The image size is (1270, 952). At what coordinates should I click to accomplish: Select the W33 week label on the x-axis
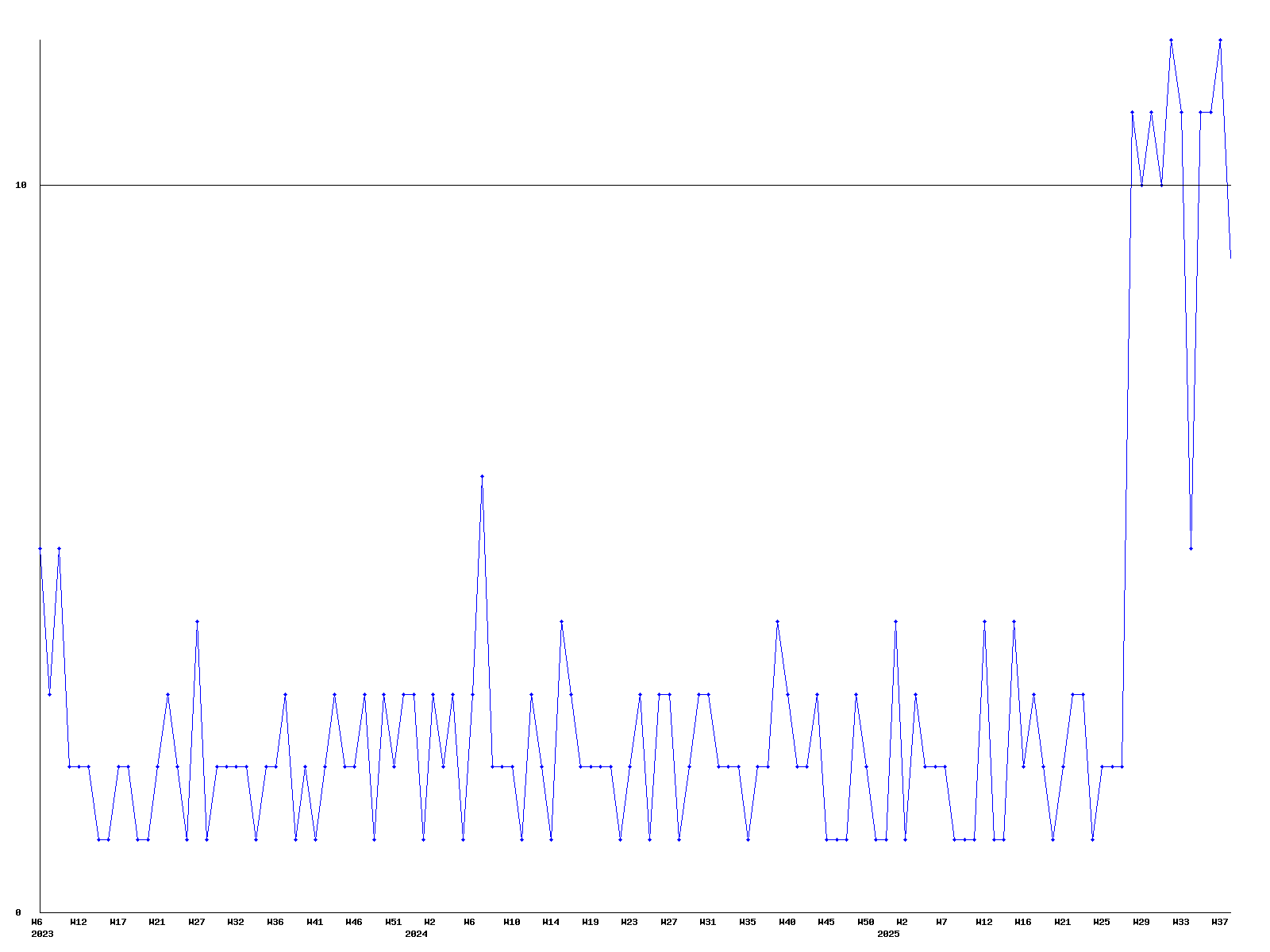pyautogui.click(x=1181, y=922)
